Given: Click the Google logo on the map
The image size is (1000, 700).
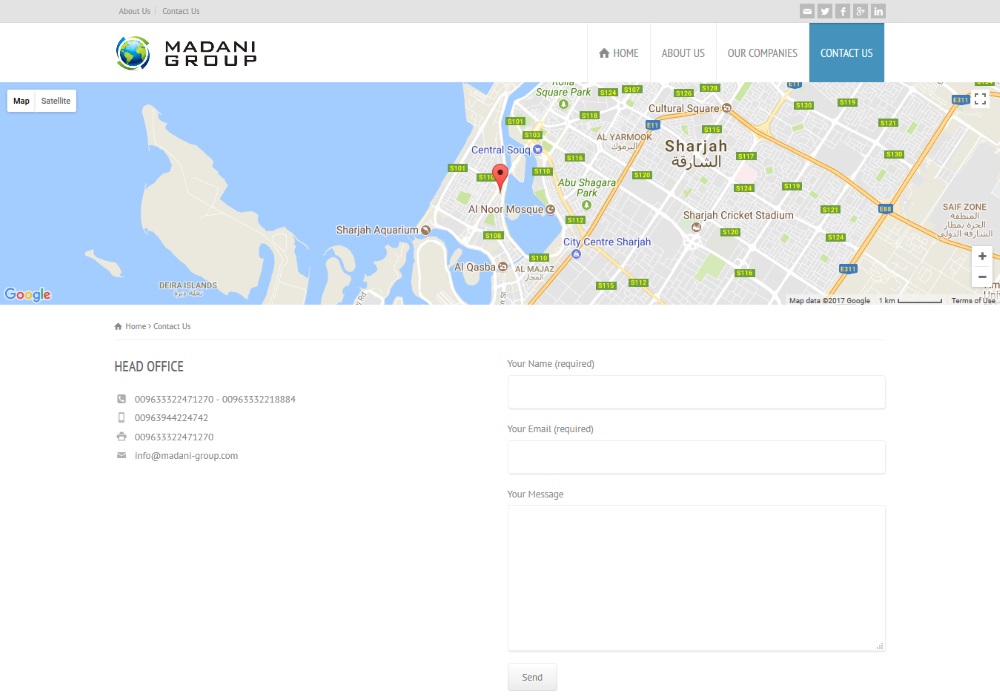Looking at the screenshot, I should point(27,294).
